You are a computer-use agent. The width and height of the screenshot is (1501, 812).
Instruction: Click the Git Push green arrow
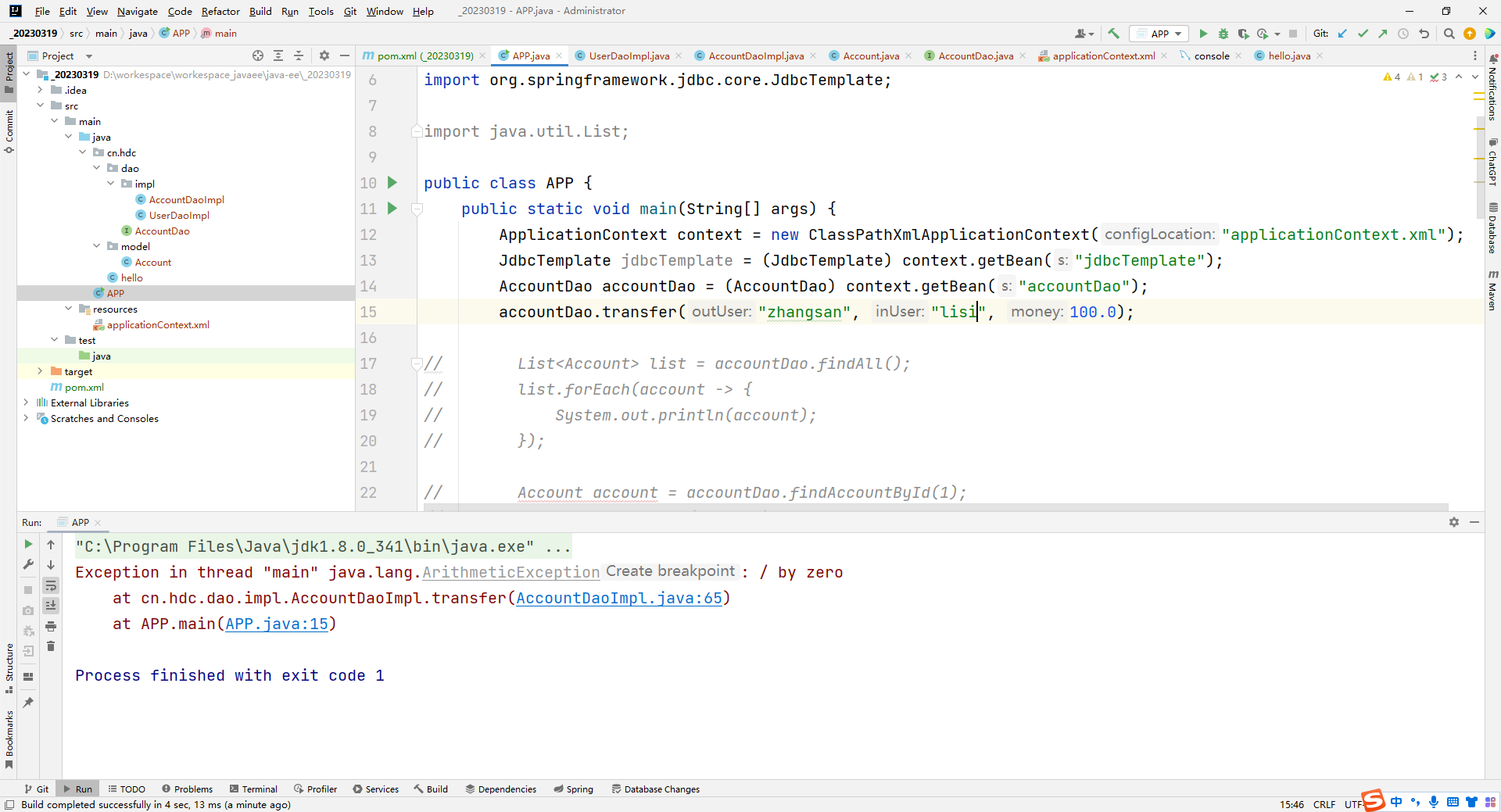(x=1383, y=34)
